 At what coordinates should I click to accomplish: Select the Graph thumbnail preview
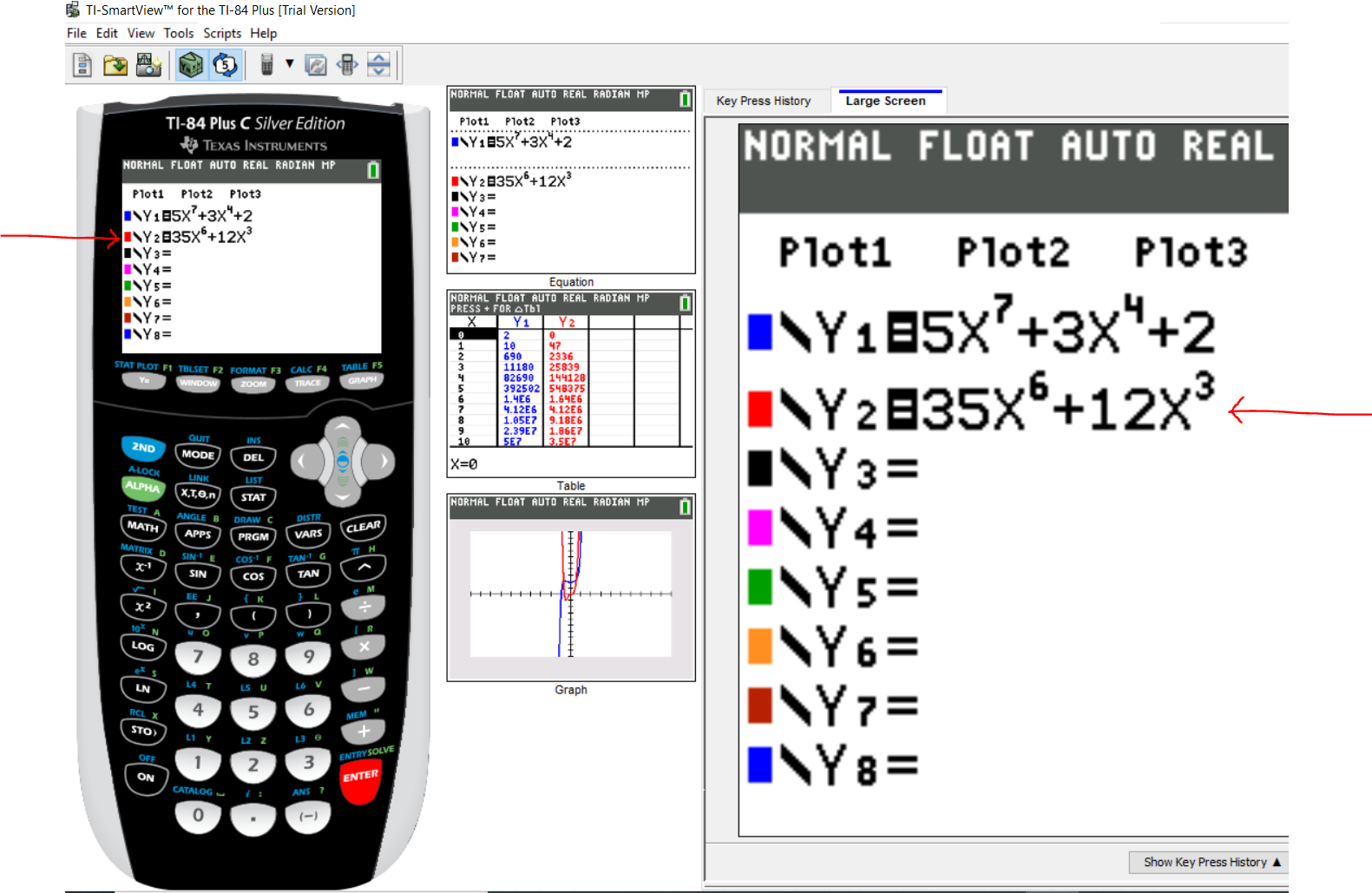coord(570,594)
